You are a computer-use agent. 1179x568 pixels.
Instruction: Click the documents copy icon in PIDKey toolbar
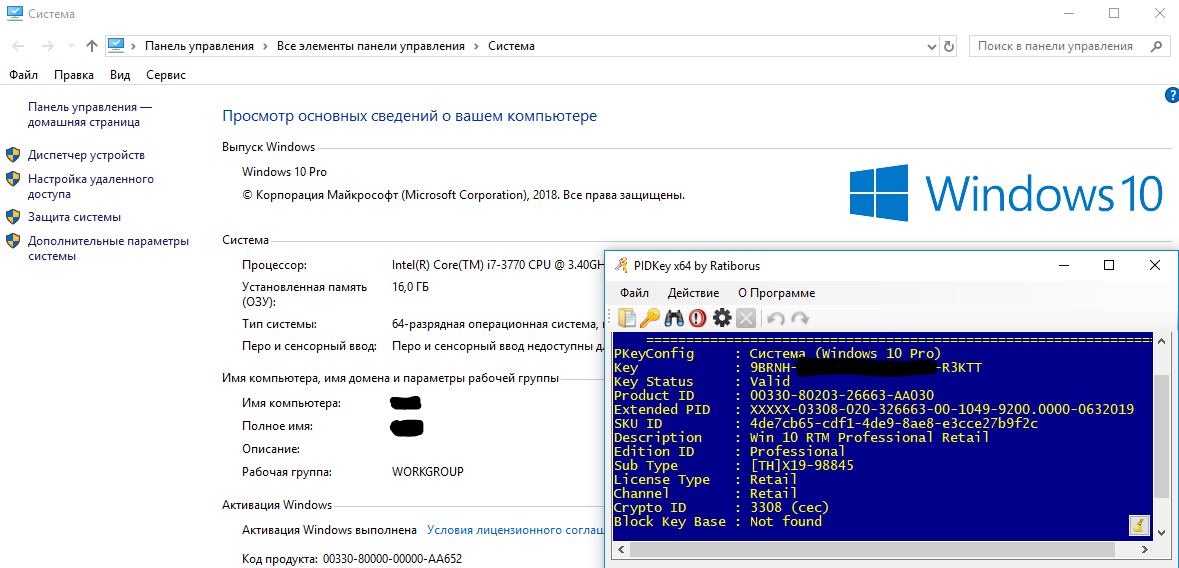point(627,318)
